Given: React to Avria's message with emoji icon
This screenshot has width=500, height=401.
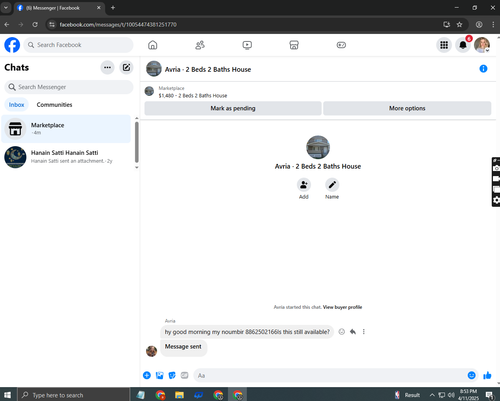Looking at the screenshot, I should (342, 332).
